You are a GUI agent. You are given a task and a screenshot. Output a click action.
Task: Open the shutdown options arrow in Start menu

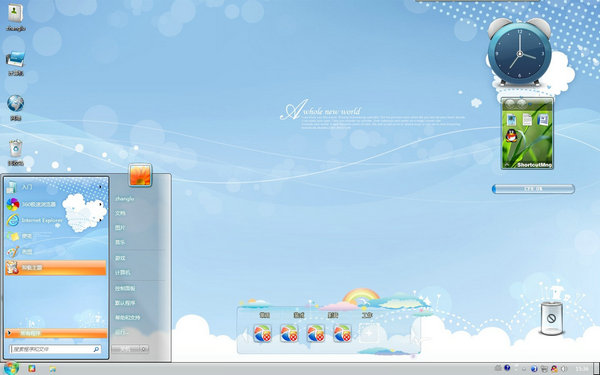[144, 349]
